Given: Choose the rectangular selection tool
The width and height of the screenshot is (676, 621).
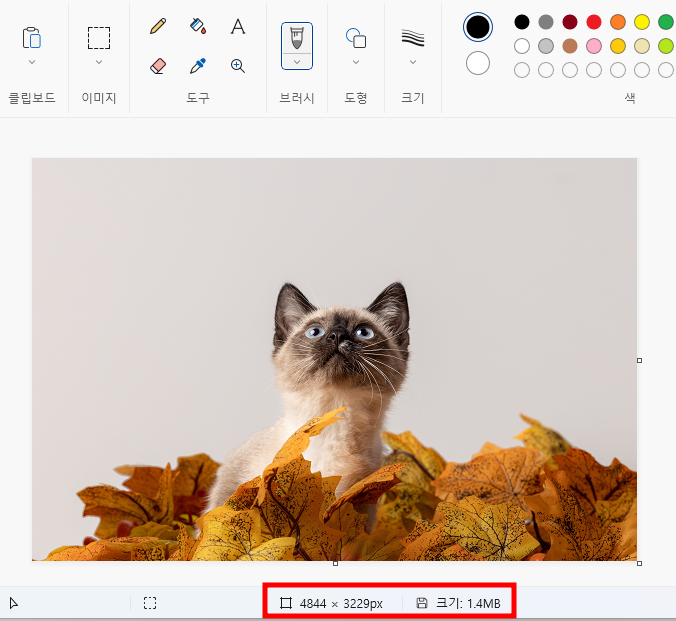Looking at the screenshot, I should (x=99, y=38).
